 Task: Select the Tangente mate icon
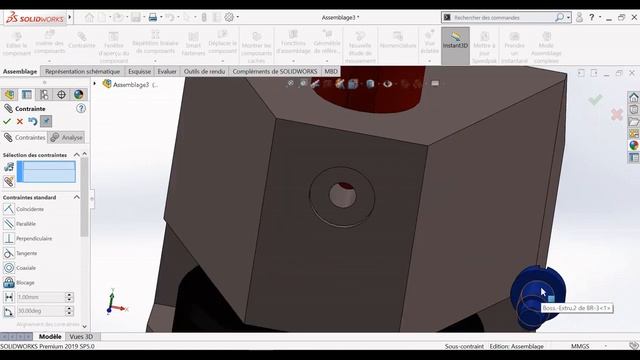[x=9, y=253]
